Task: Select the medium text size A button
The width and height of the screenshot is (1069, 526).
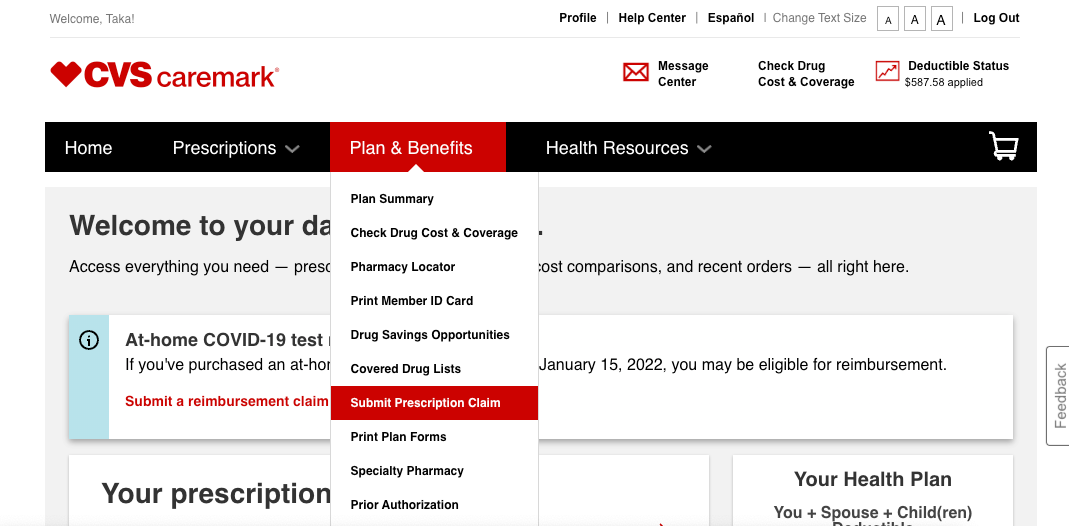Action: point(915,20)
